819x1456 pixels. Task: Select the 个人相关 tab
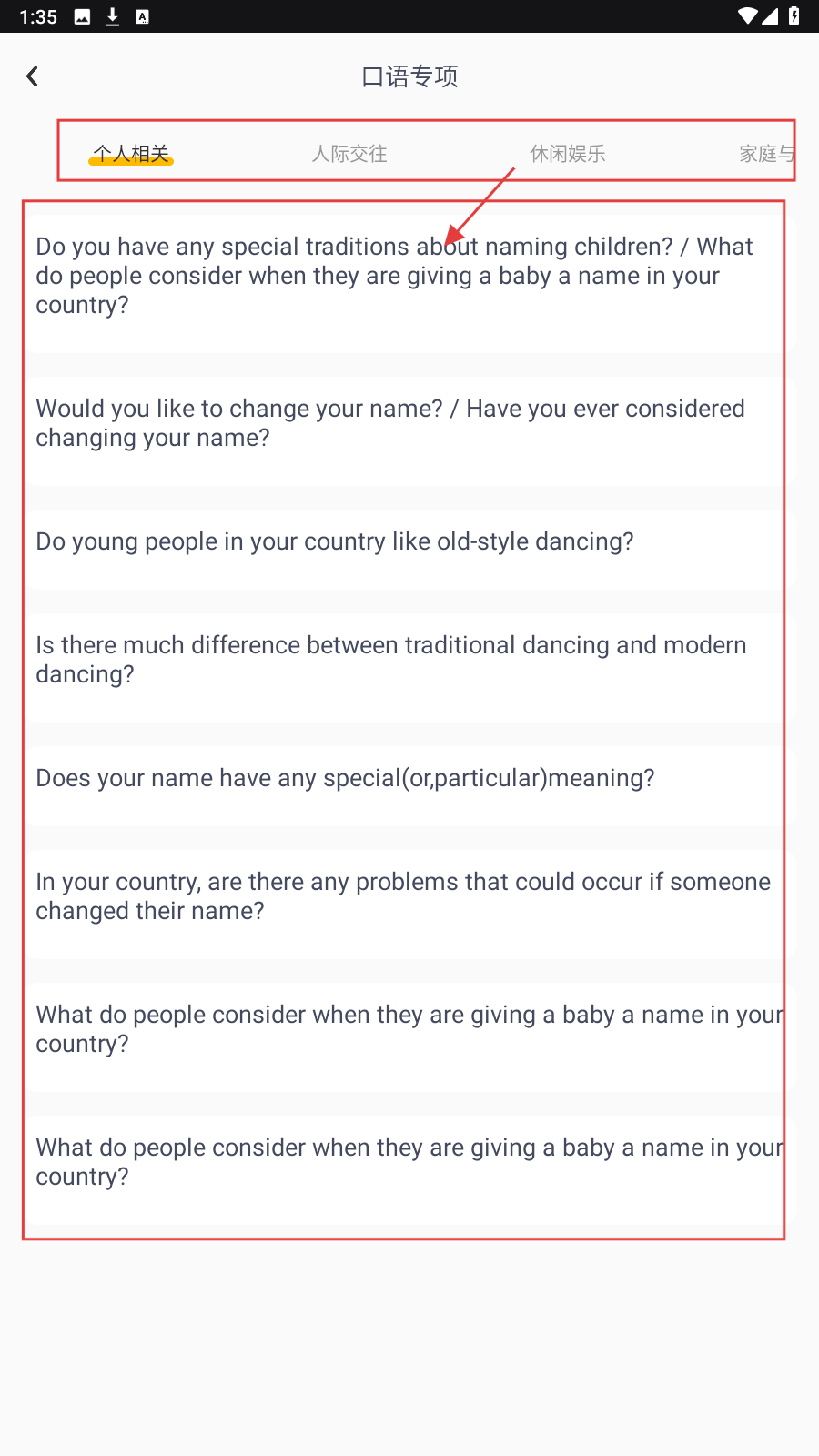tap(131, 154)
